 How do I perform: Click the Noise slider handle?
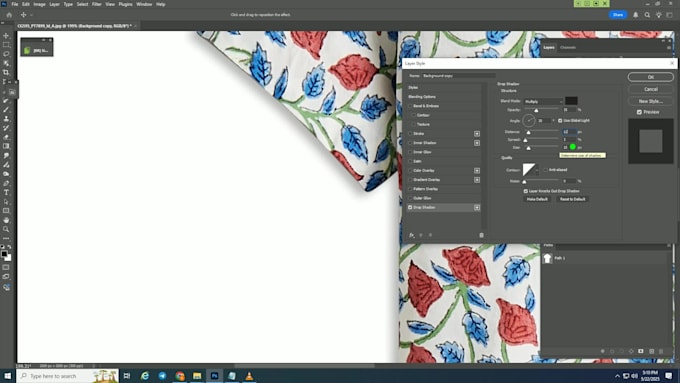coord(524,182)
